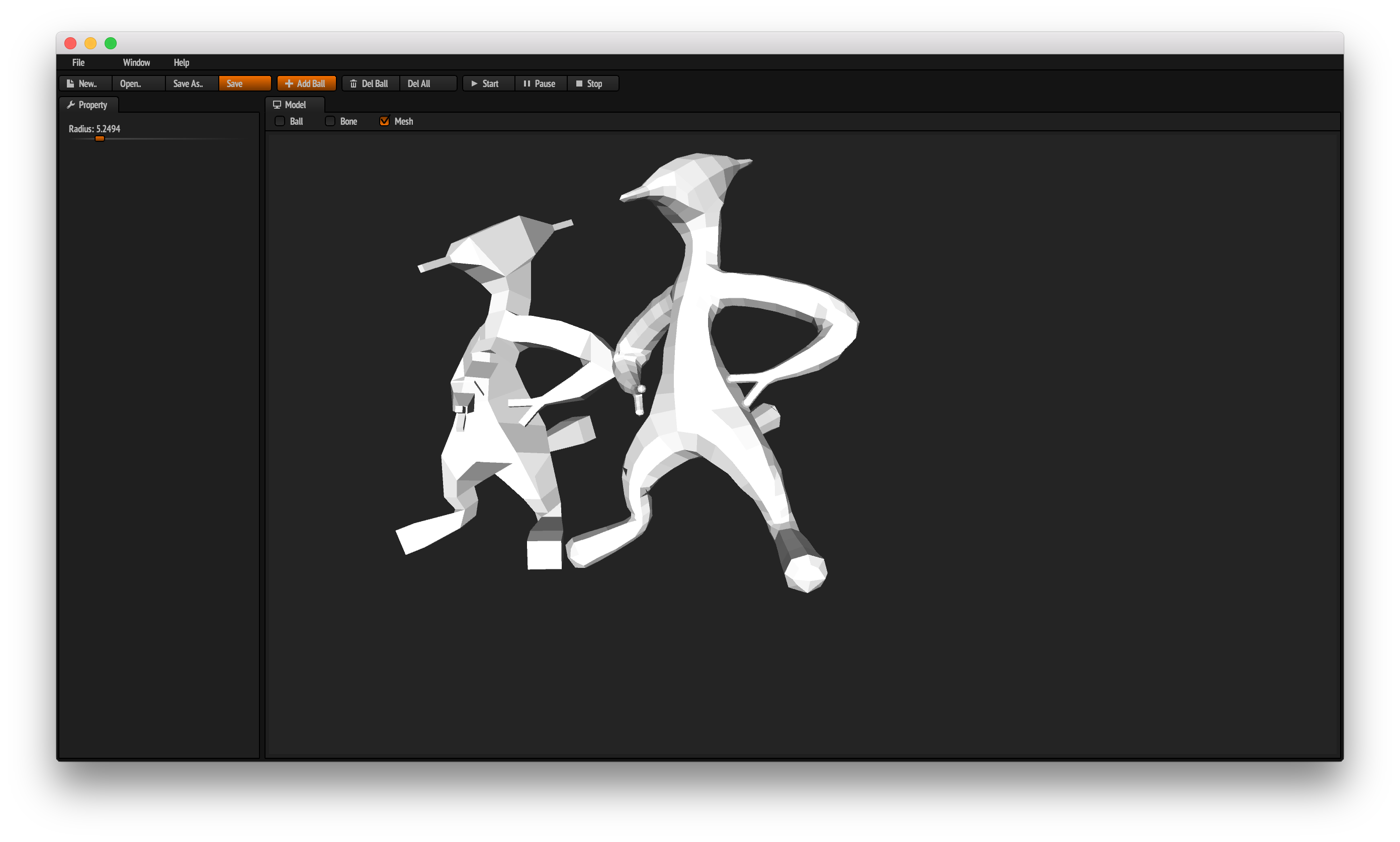Click the Radius slider handle

tap(100, 138)
